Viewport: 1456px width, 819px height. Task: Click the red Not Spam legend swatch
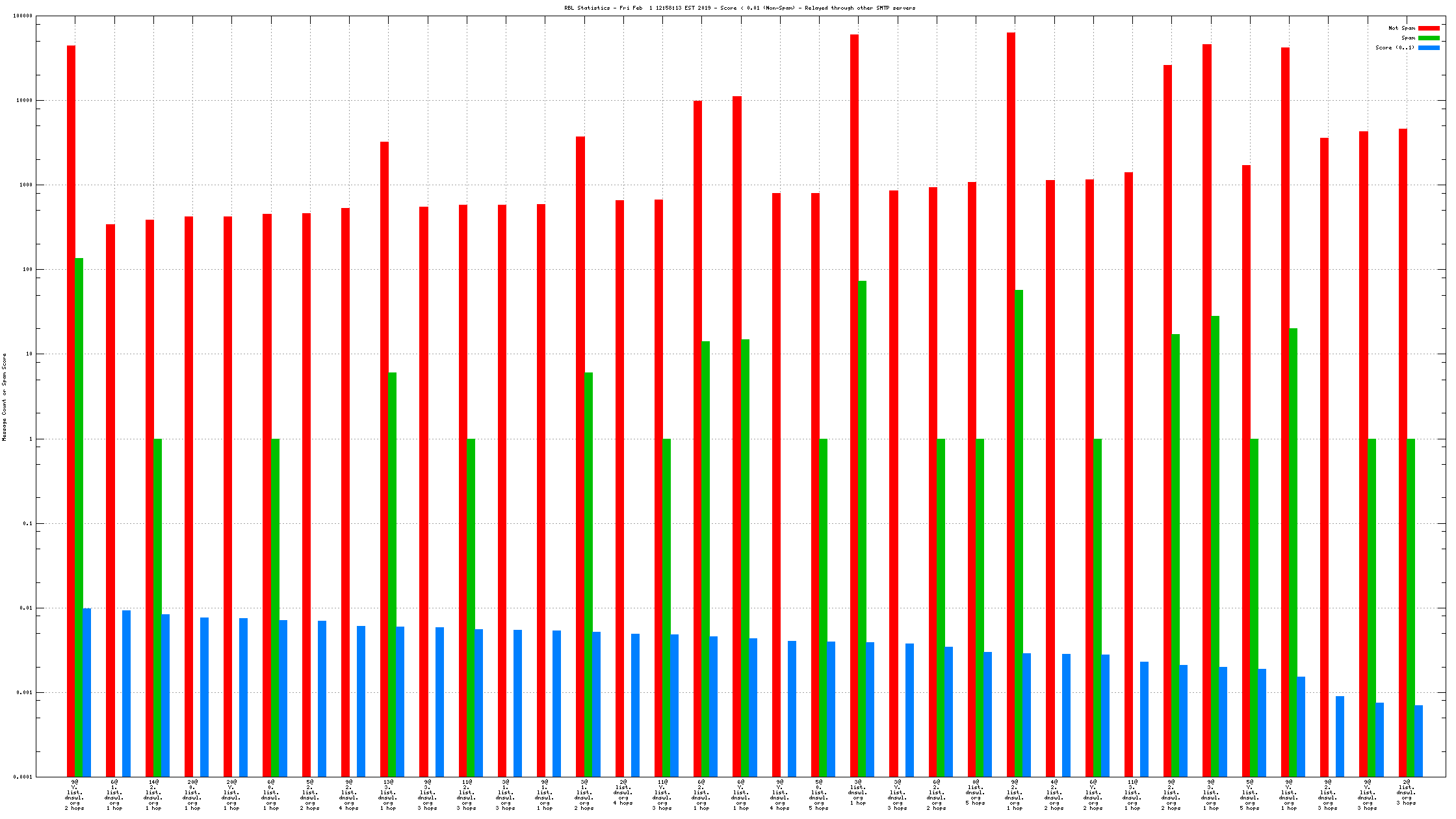(x=1428, y=29)
